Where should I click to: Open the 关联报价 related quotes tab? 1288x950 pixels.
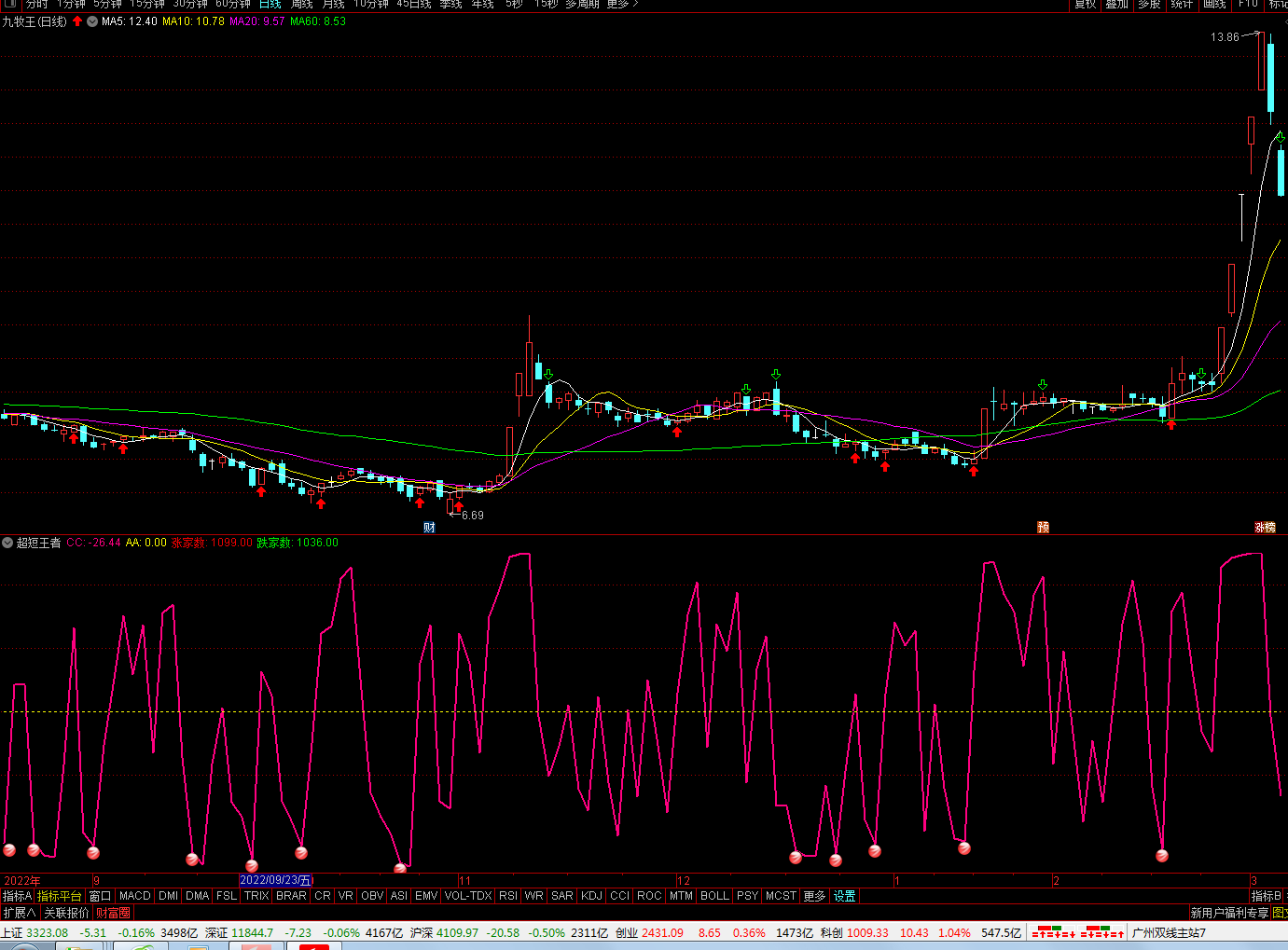(66, 913)
